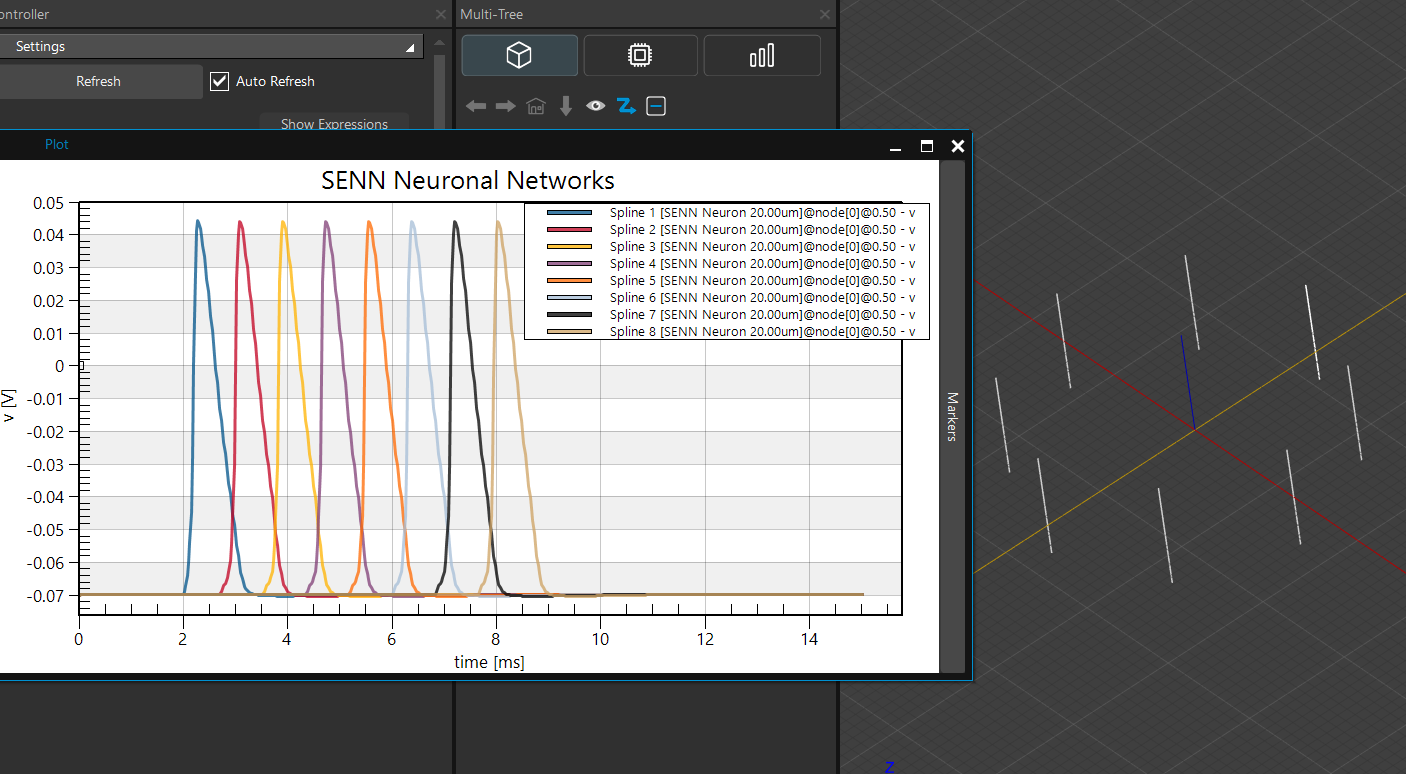The width and height of the screenshot is (1406, 774).
Task: Click the Spline 1 blue legend swatch
Action: point(570,213)
